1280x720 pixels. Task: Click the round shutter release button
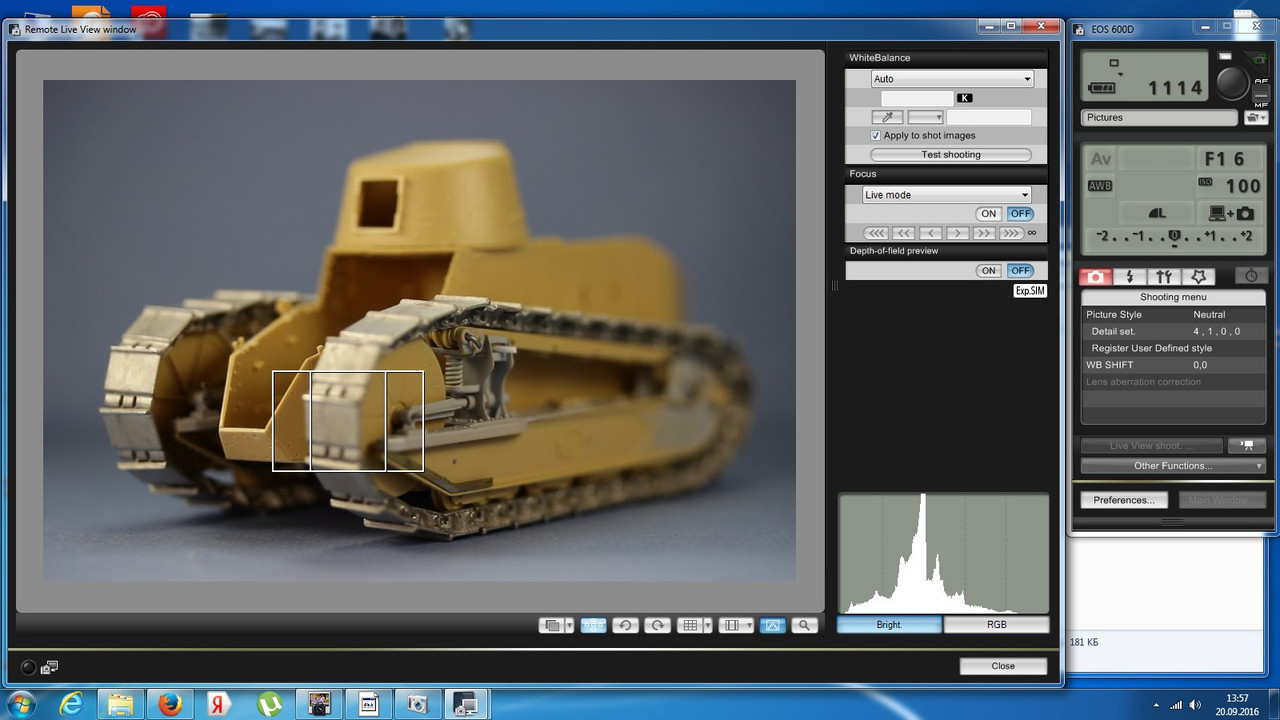coord(1233,82)
